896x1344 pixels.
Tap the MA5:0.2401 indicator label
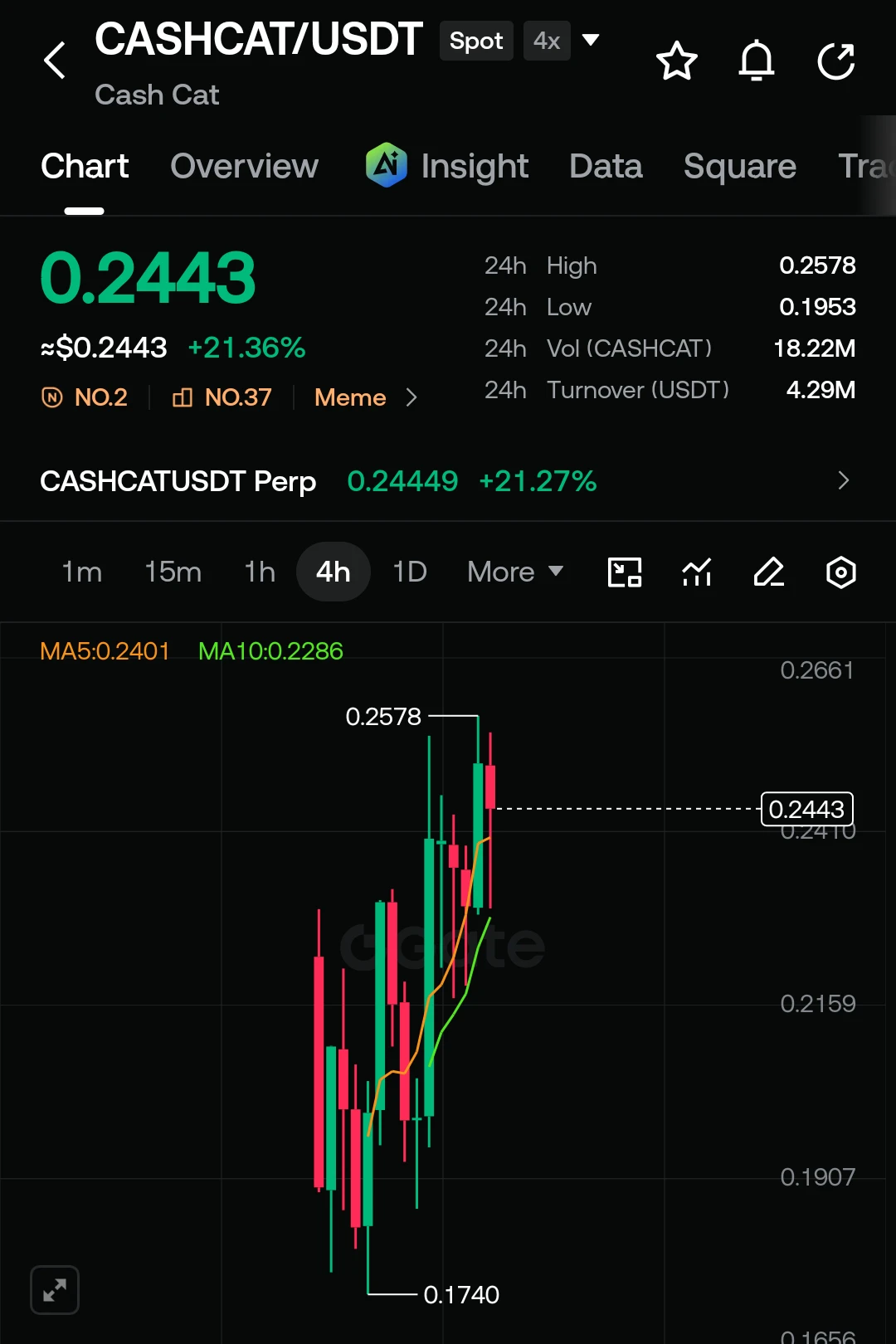(105, 650)
